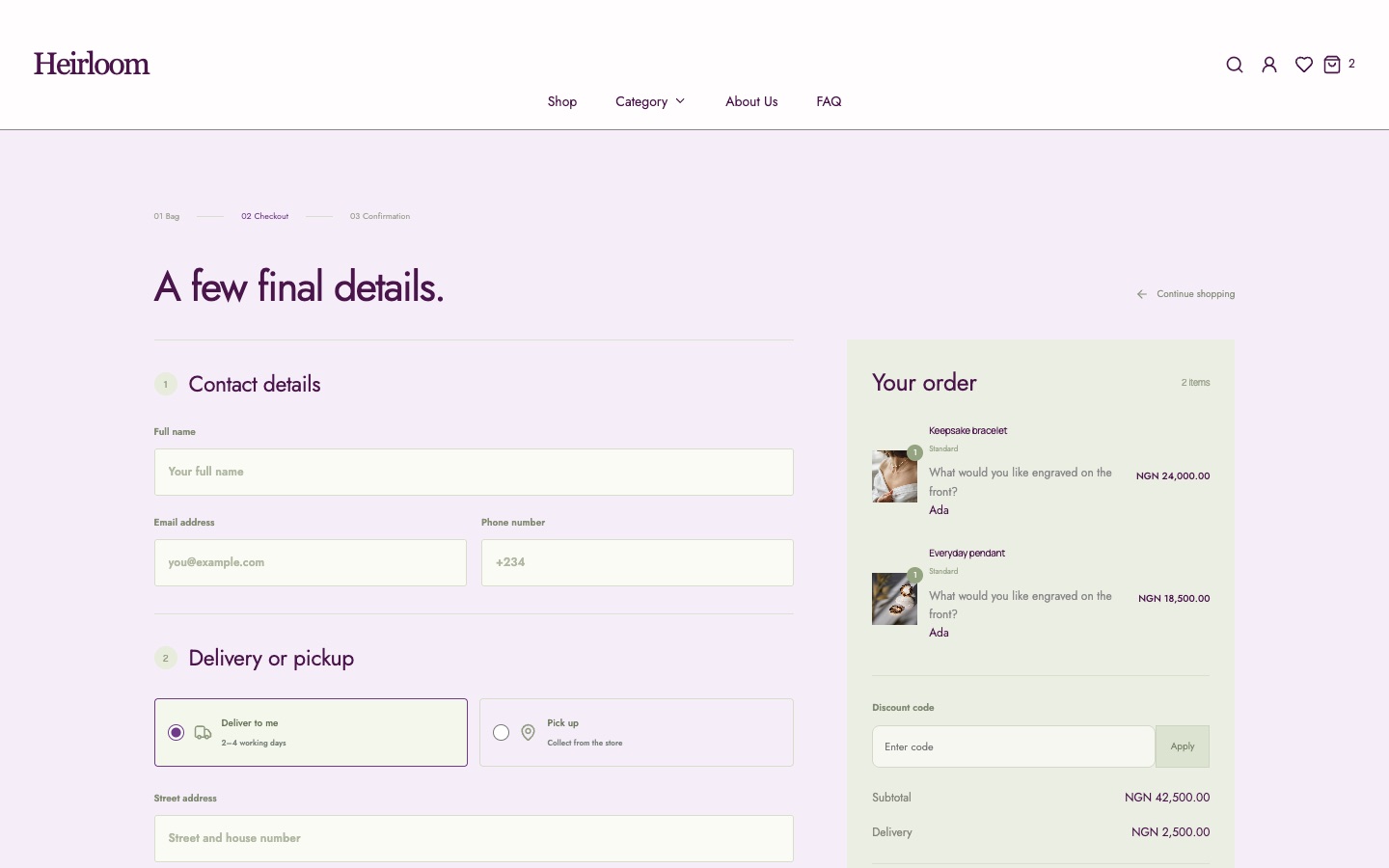1389x868 pixels.
Task: Focus the Street address input field
Action: [474, 838]
